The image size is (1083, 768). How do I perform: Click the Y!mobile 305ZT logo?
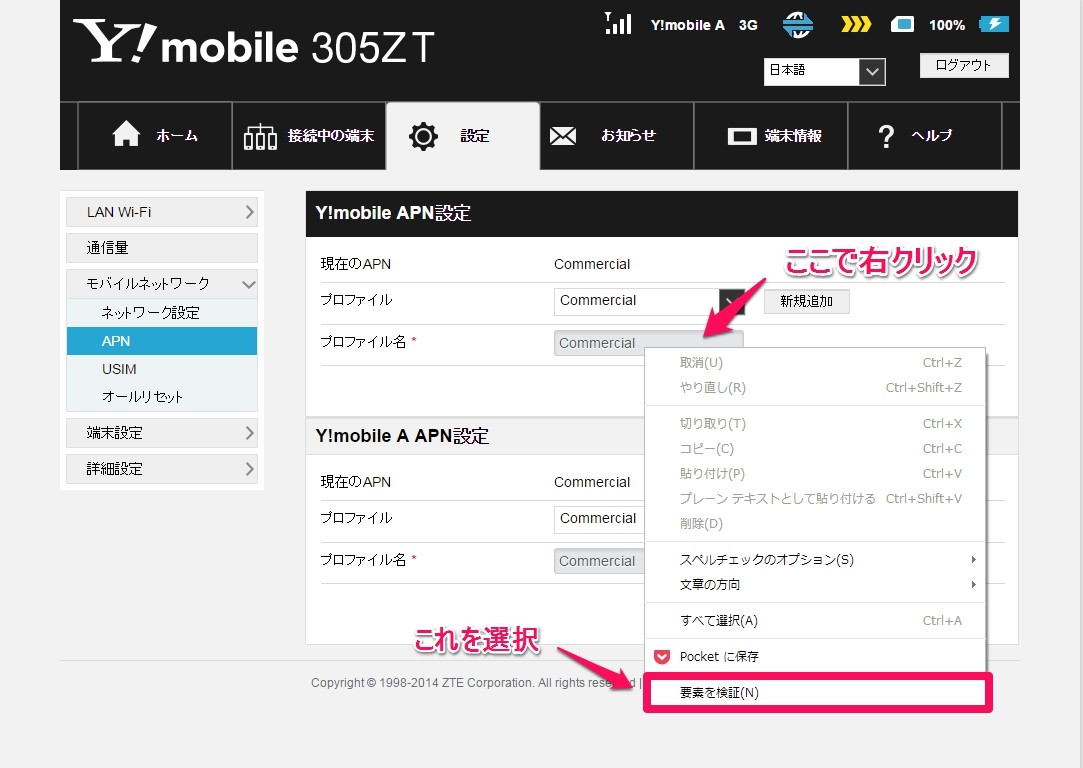point(253,43)
